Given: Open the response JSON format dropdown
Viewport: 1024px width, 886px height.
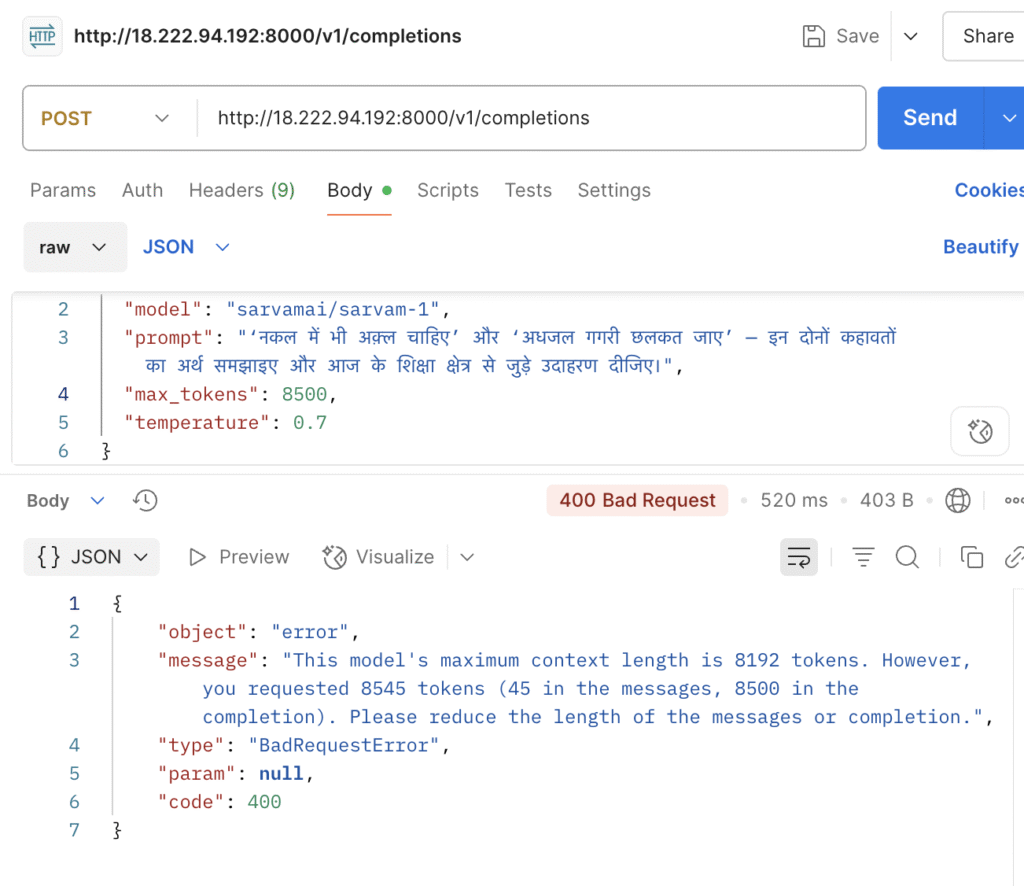Looking at the screenshot, I should [x=92, y=557].
